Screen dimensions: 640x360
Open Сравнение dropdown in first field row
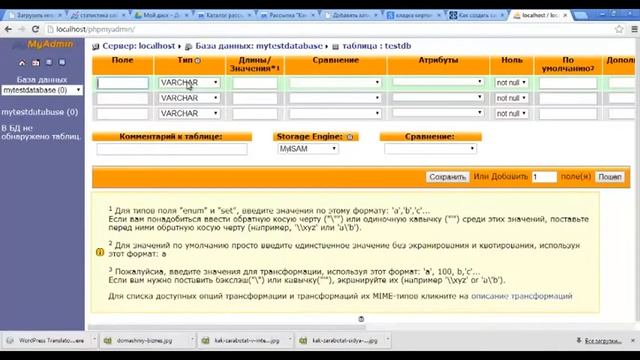pyautogui.click(x=335, y=82)
